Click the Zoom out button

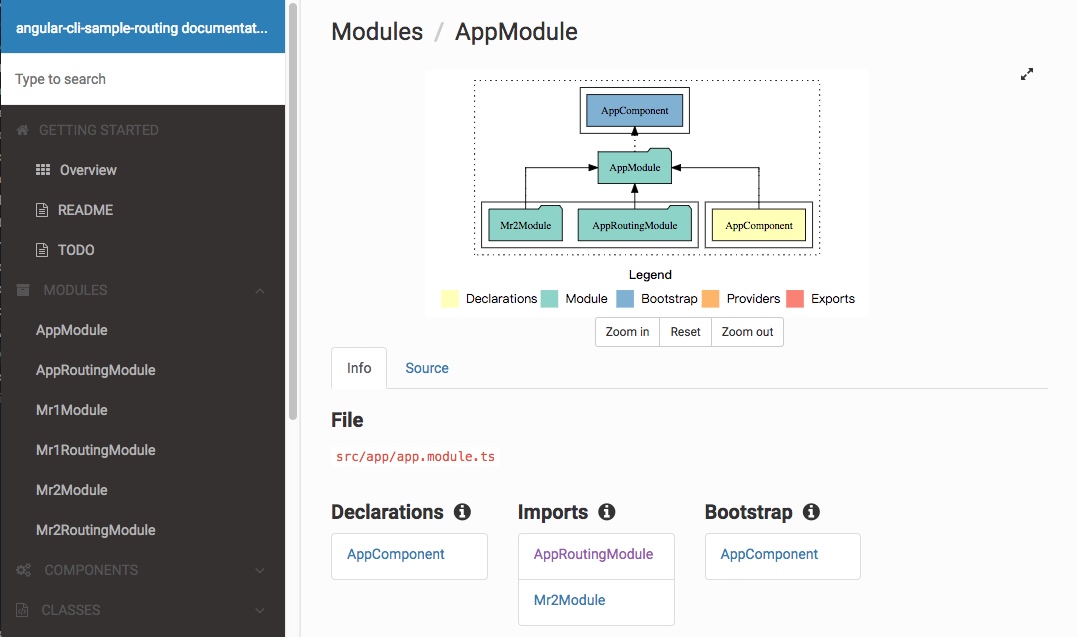747,332
